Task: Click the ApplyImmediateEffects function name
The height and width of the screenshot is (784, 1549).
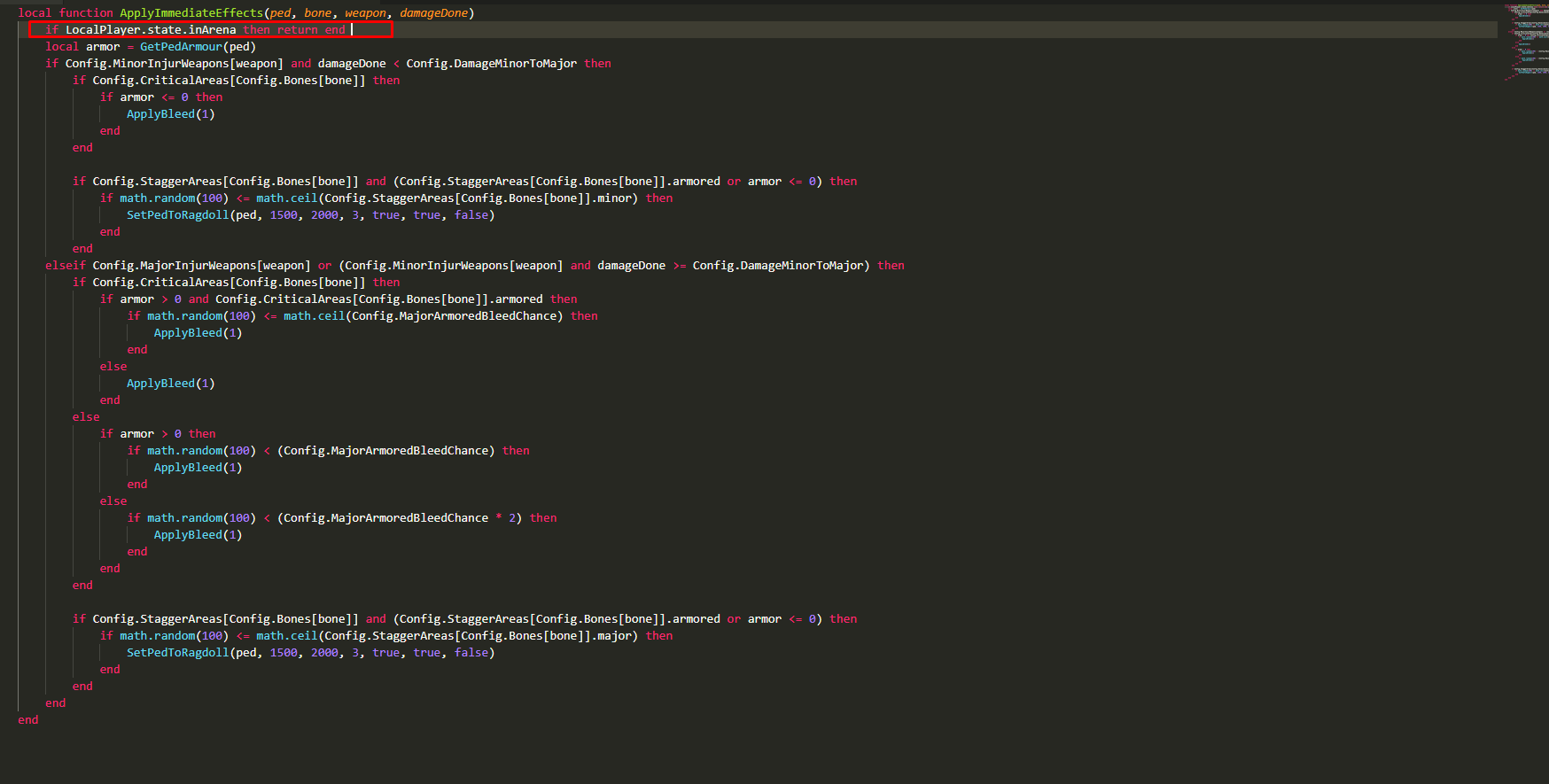Action: tap(191, 13)
